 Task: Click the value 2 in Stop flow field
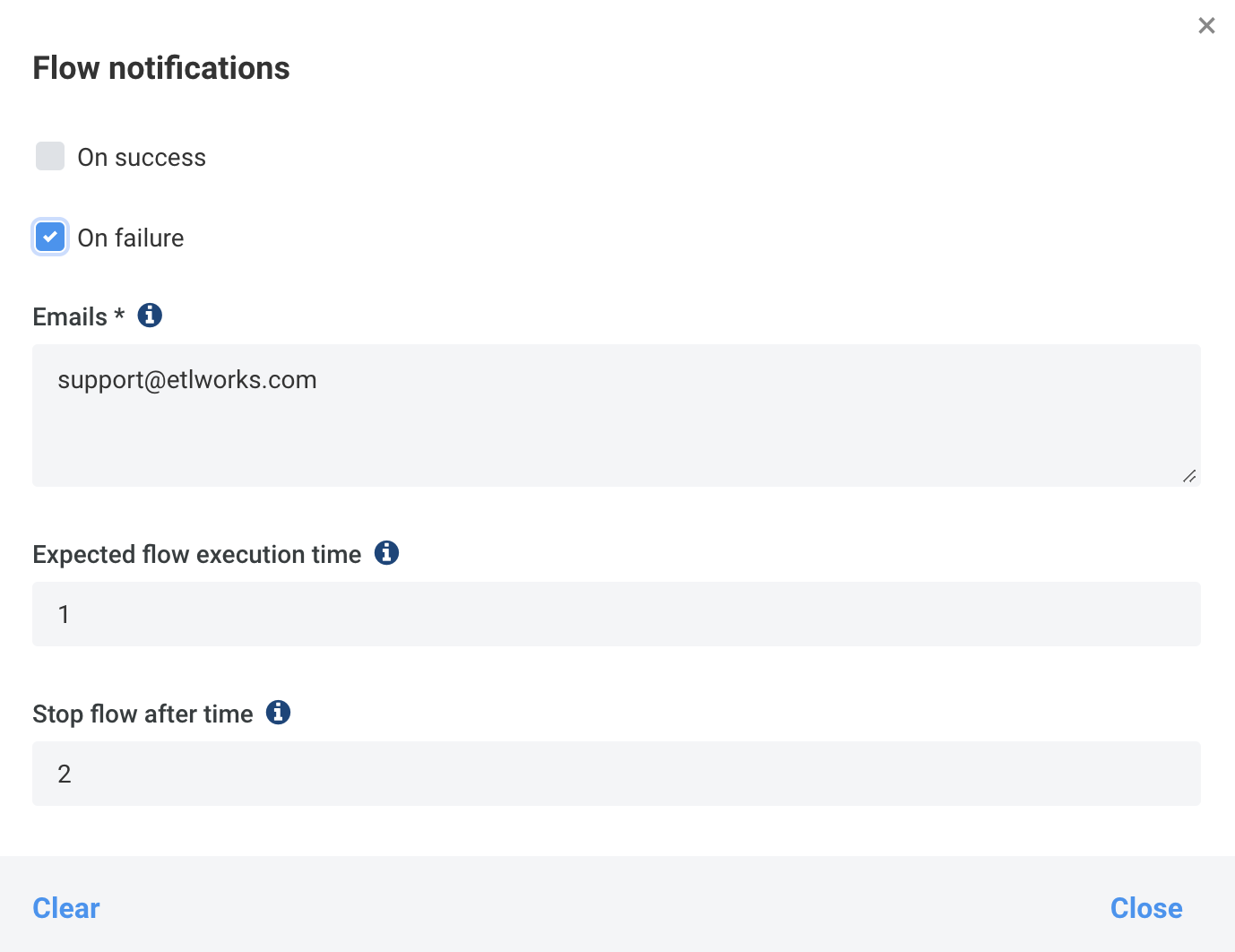click(65, 775)
